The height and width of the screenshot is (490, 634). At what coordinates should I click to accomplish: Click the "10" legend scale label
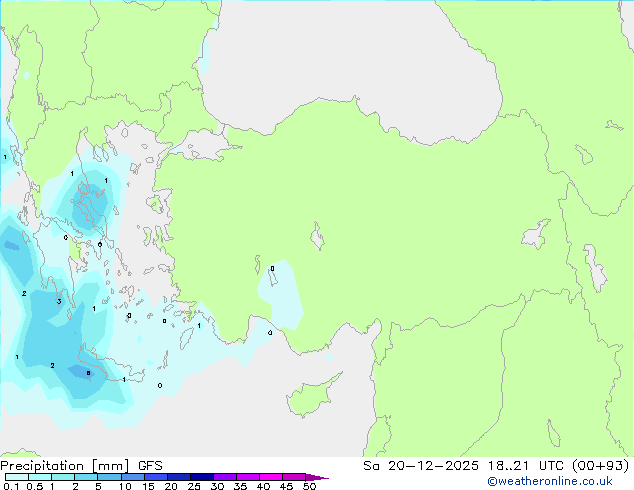coord(125,486)
